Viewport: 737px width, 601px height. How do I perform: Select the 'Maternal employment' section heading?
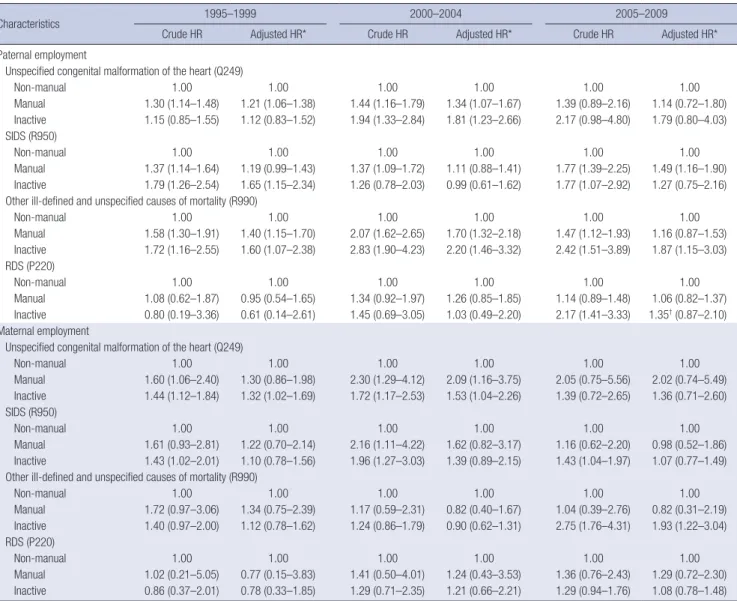tap(44, 331)
